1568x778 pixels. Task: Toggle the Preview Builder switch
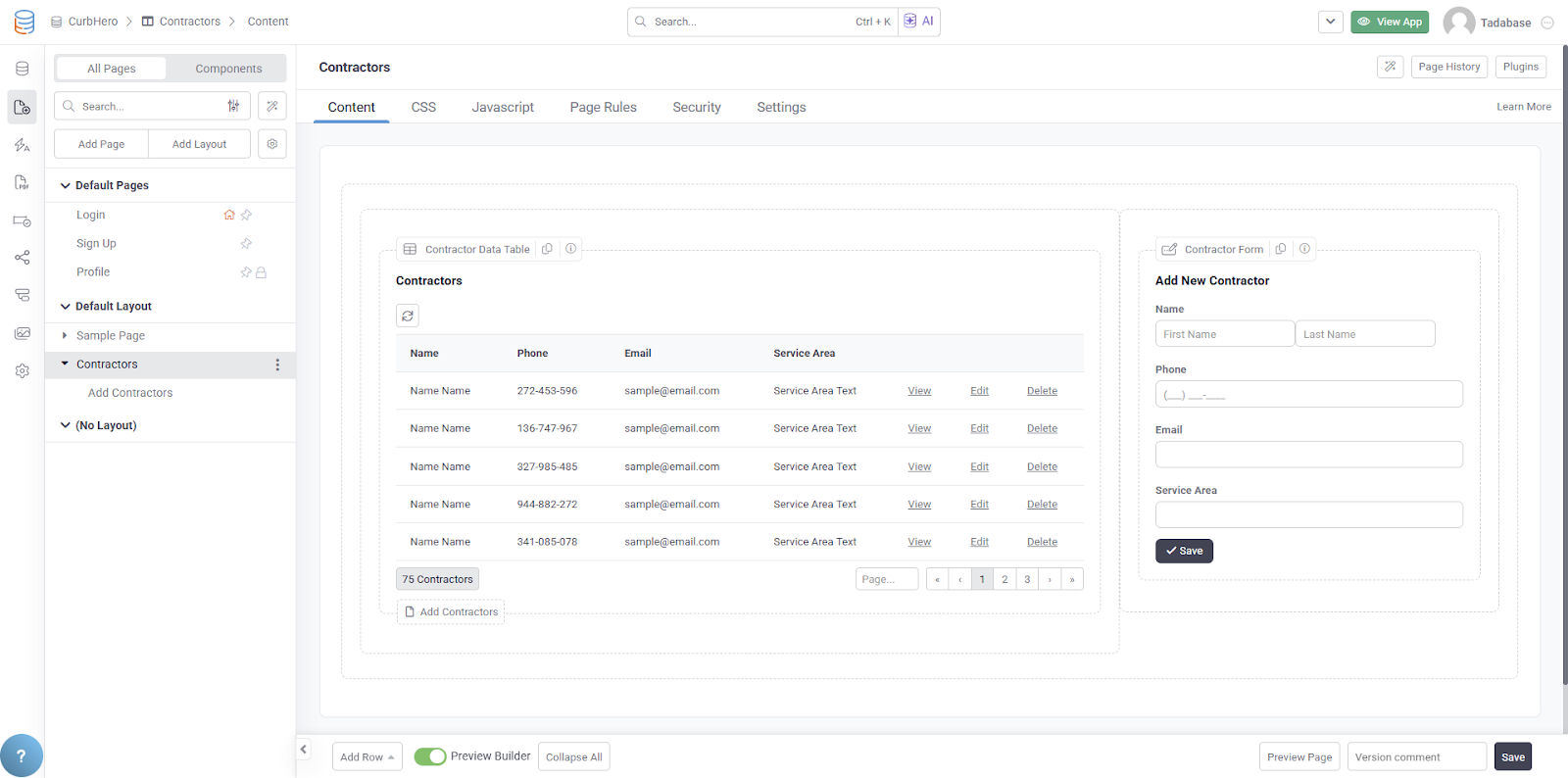click(x=429, y=756)
